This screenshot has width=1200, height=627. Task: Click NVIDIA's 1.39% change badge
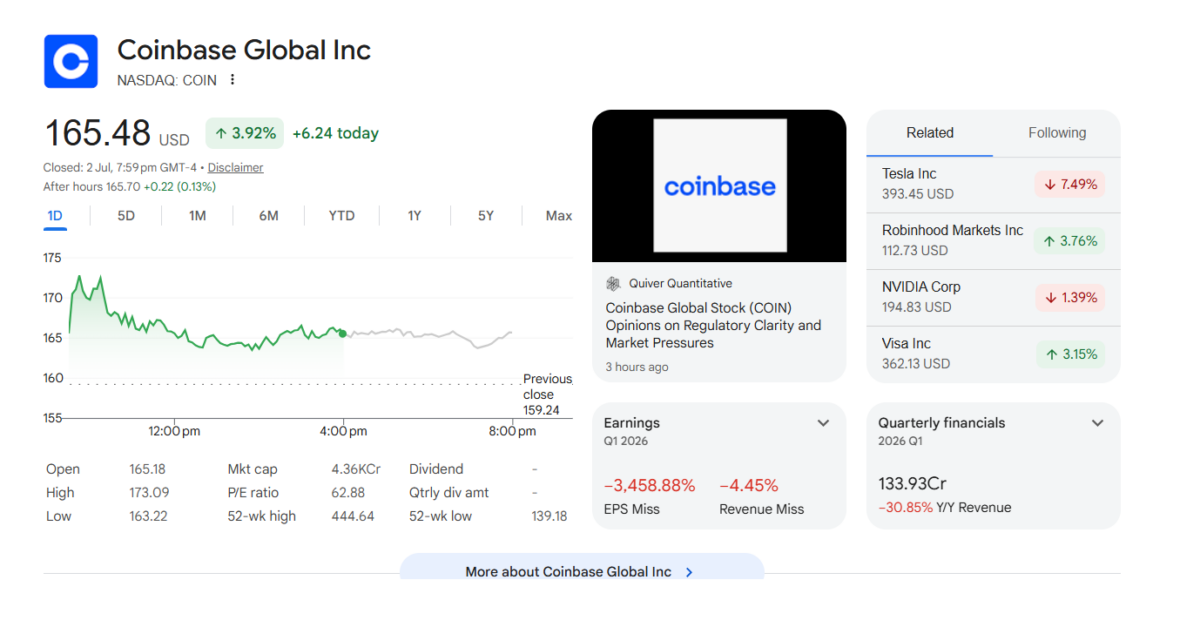point(1070,297)
